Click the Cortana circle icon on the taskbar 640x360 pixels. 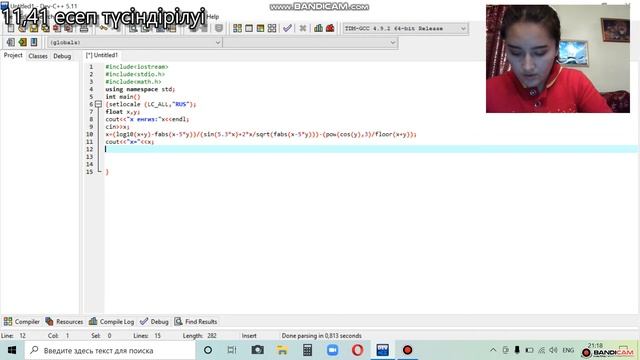(208, 350)
